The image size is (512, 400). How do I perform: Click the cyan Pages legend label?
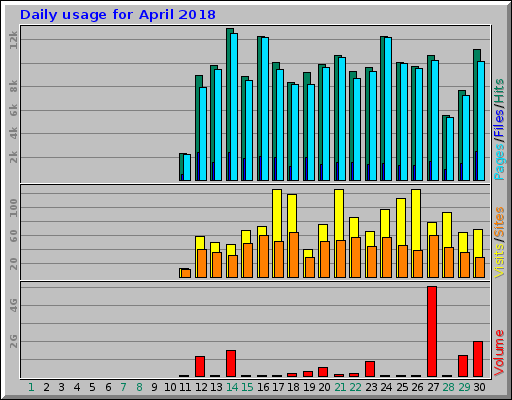pos(499,162)
